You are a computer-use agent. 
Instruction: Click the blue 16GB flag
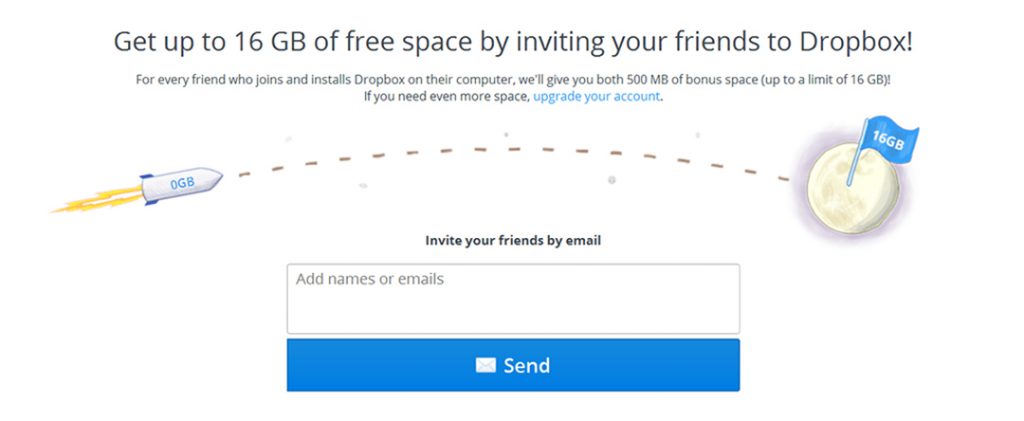pos(888,139)
